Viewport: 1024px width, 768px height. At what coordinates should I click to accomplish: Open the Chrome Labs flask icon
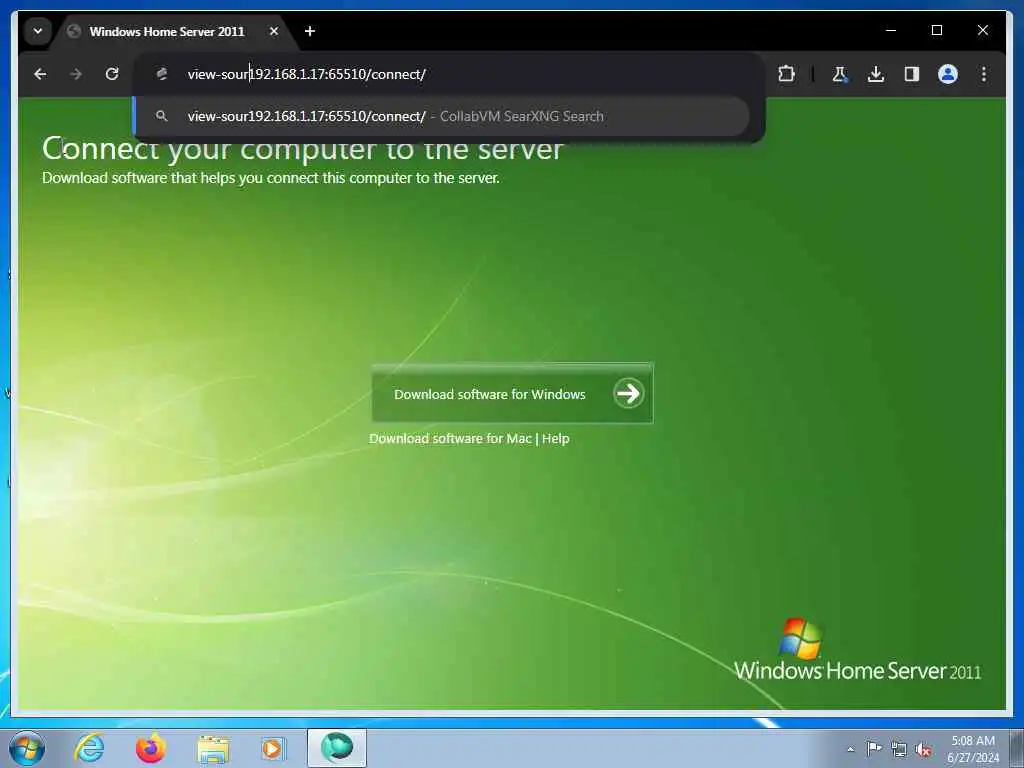840,74
